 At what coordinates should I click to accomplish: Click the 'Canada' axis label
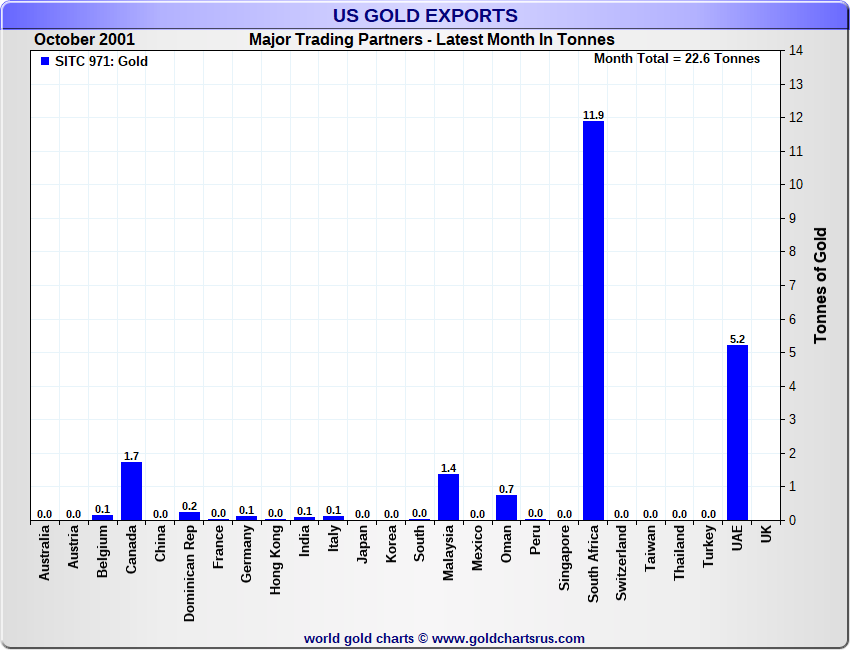click(x=131, y=550)
